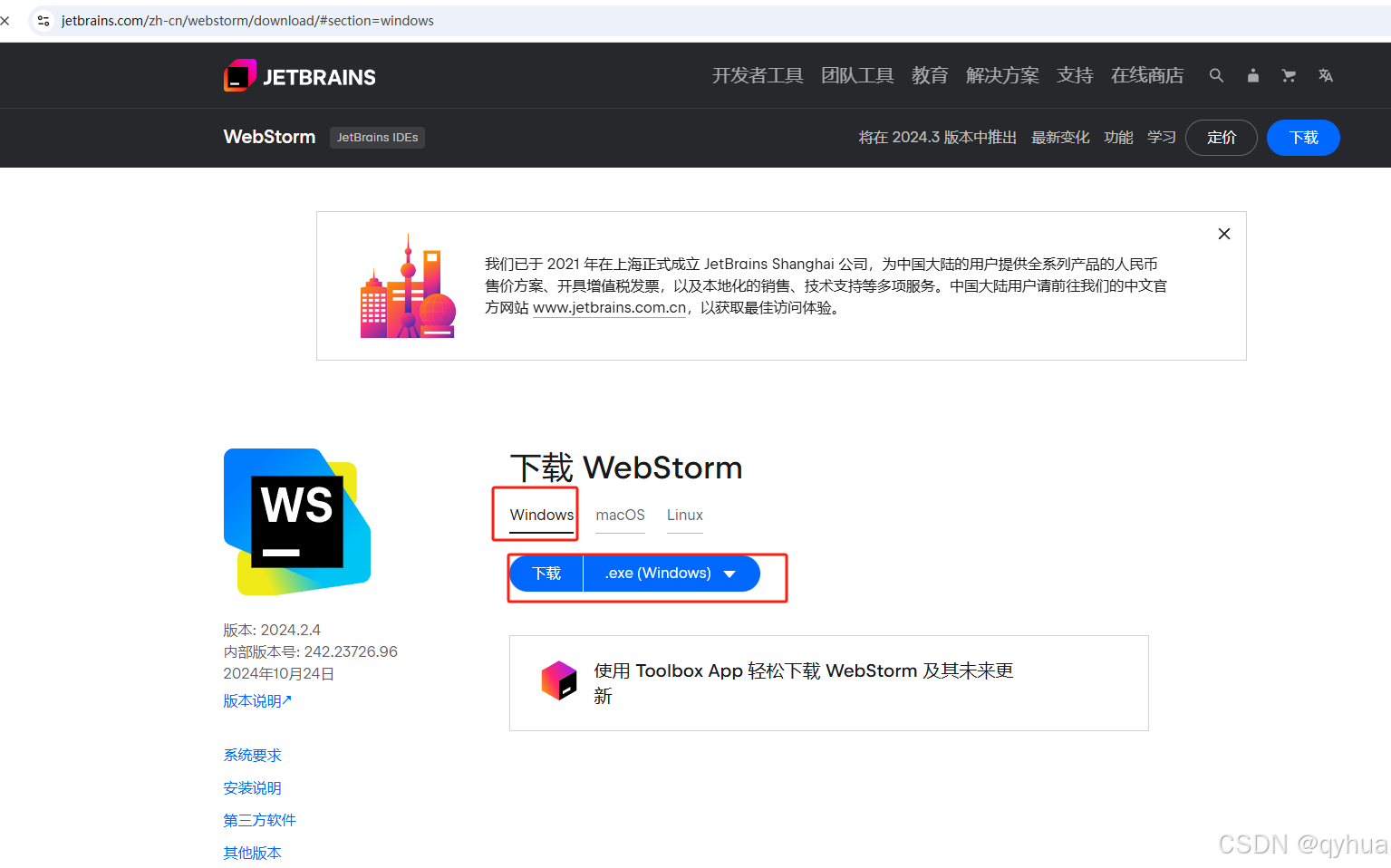Click the Toolbox App cube icon
This screenshot has height=868, width=1391.
coord(559,680)
